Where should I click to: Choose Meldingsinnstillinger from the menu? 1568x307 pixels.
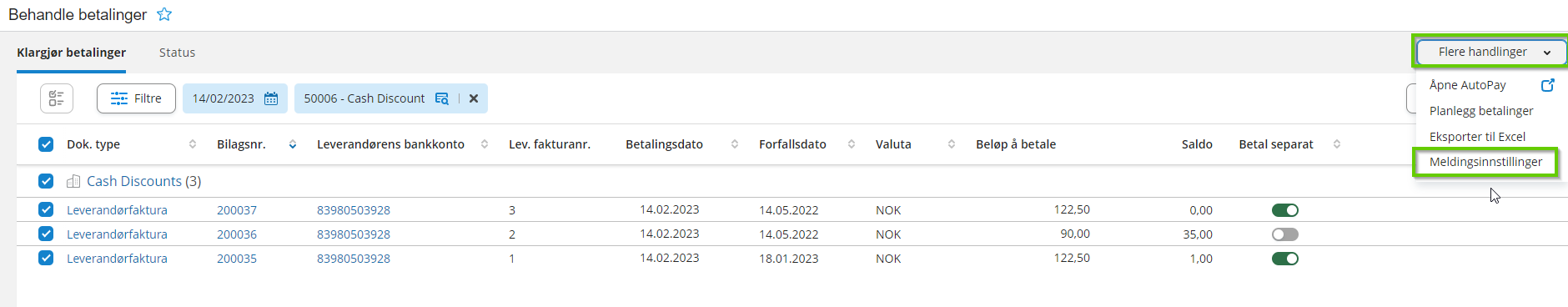tap(1485, 162)
